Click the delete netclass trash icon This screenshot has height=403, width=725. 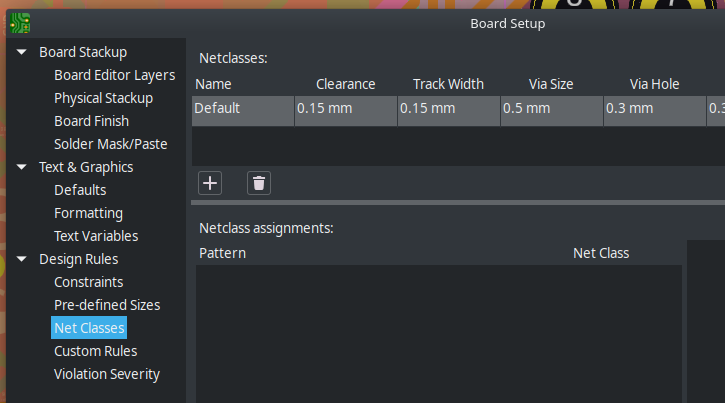259,183
